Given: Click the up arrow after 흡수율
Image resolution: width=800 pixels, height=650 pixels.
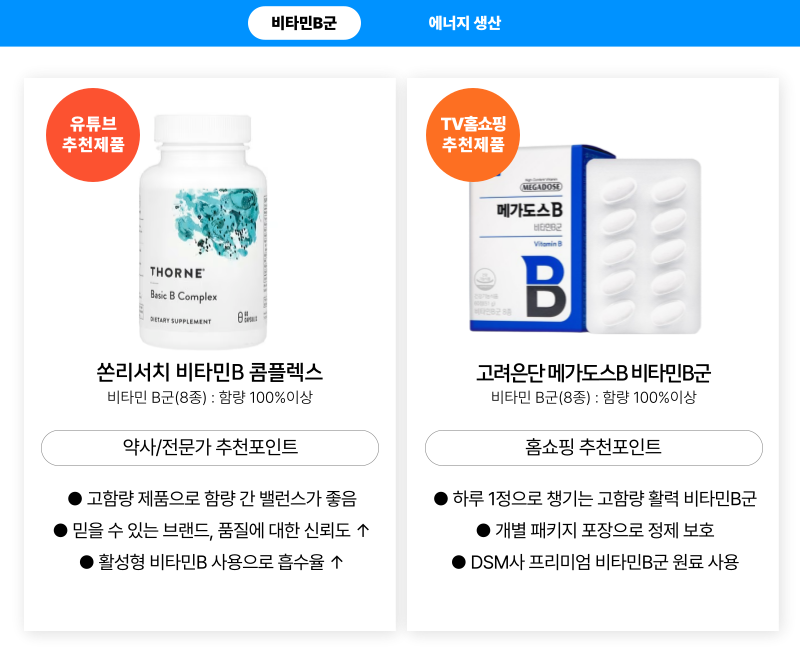Looking at the screenshot, I should point(336,562).
